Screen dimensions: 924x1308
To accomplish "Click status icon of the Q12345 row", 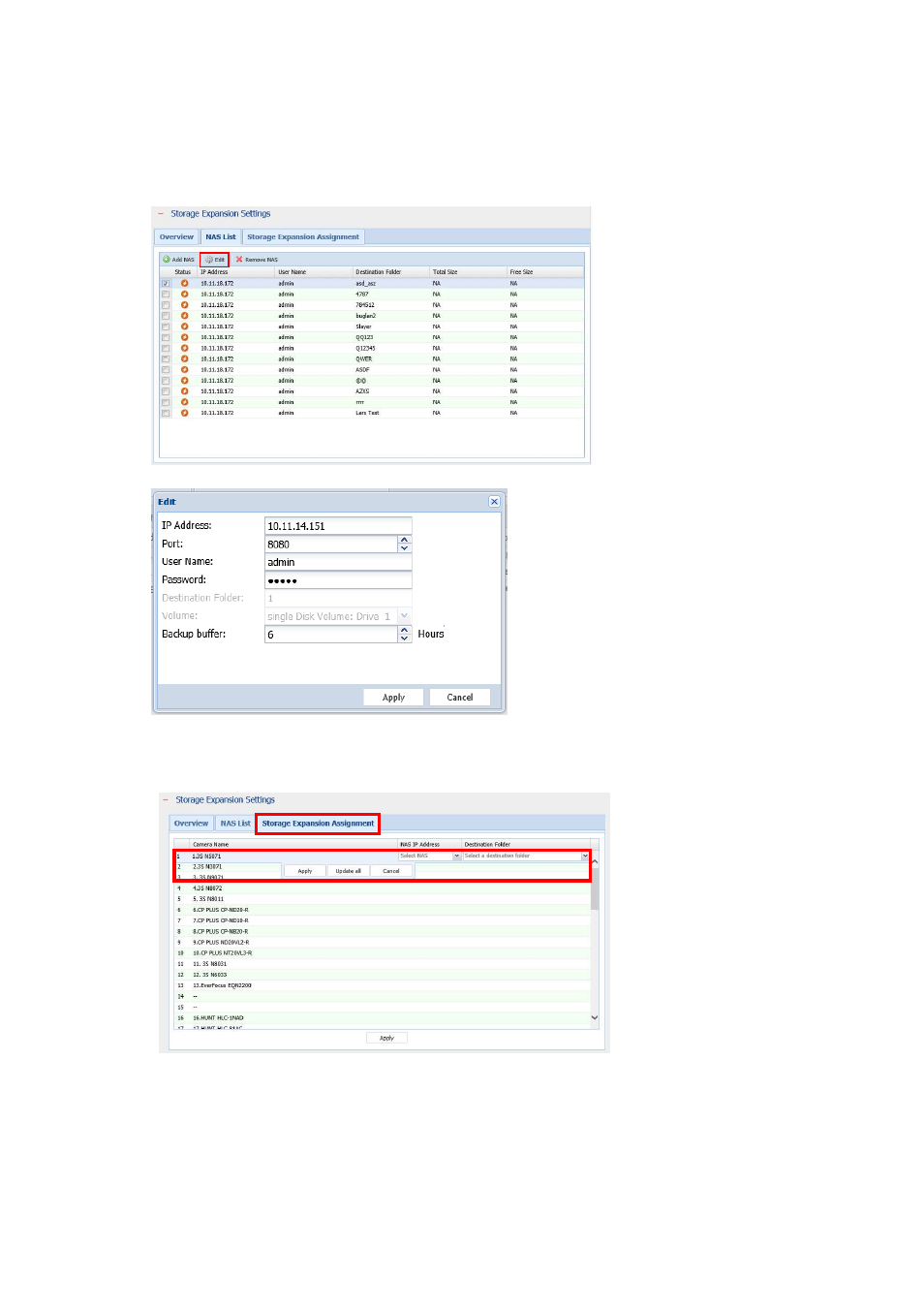I will [185, 348].
